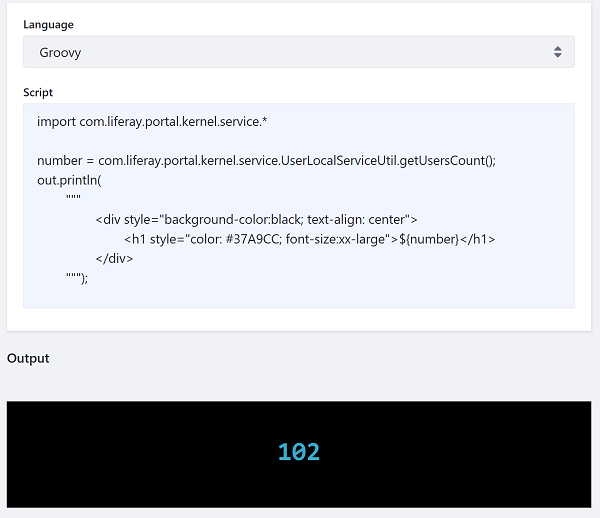600x518 pixels.
Task: Open the Language dropdown showing Groovy
Action: 298,52
